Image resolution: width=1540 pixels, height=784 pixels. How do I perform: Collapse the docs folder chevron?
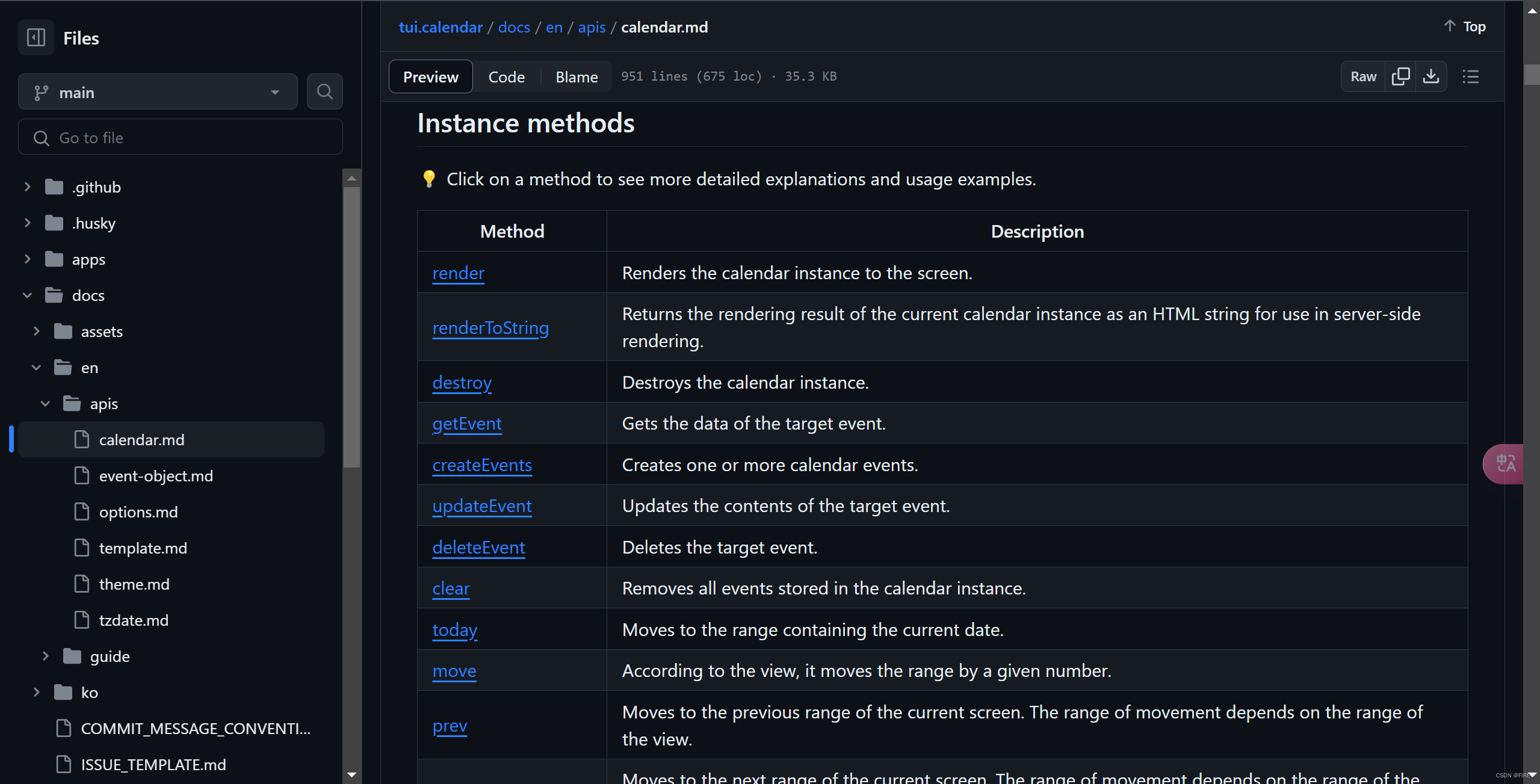(x=28, y=295)
